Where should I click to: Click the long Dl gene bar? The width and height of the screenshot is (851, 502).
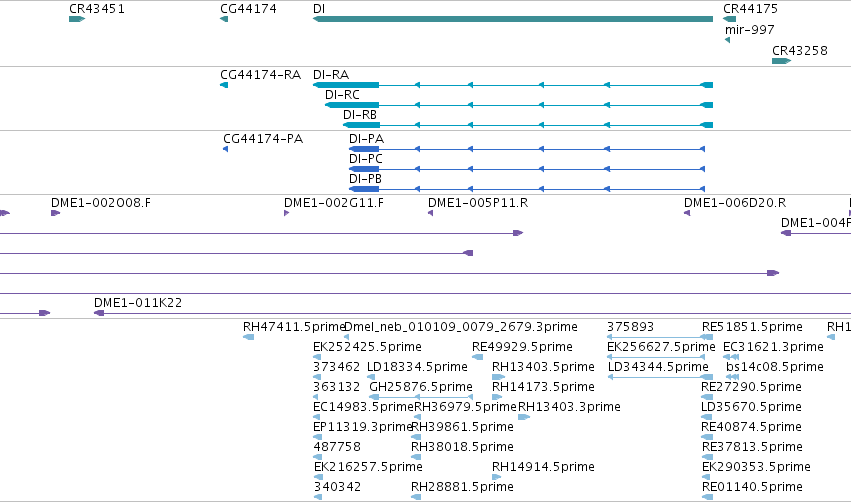[513, 19]
